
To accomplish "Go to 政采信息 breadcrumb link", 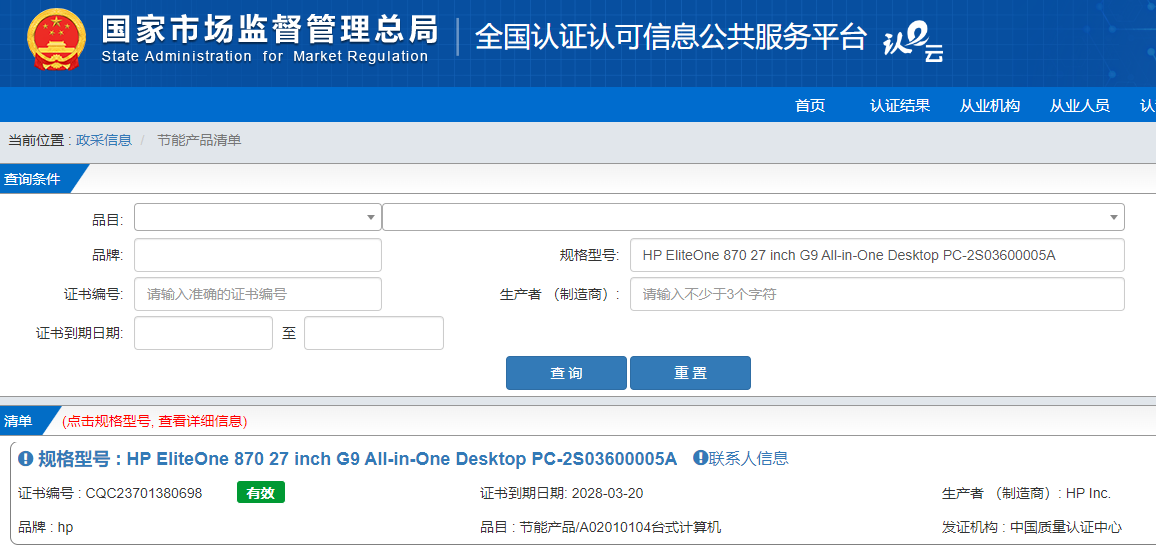I will click(104, 140).
